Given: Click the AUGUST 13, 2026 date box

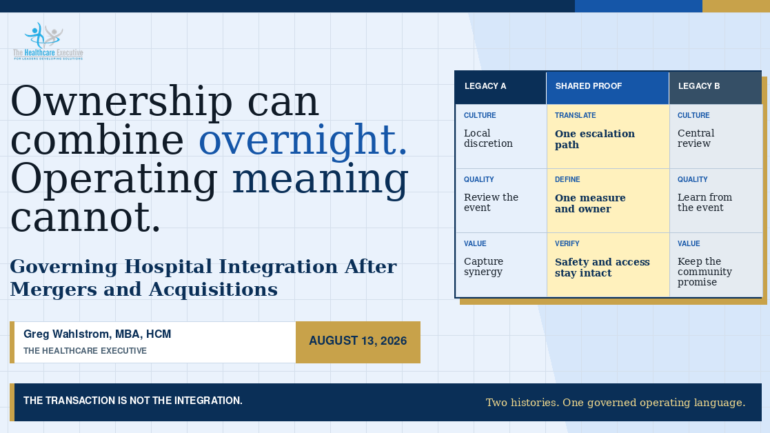Looking at the screenshot, I should [x=358, y=342].
